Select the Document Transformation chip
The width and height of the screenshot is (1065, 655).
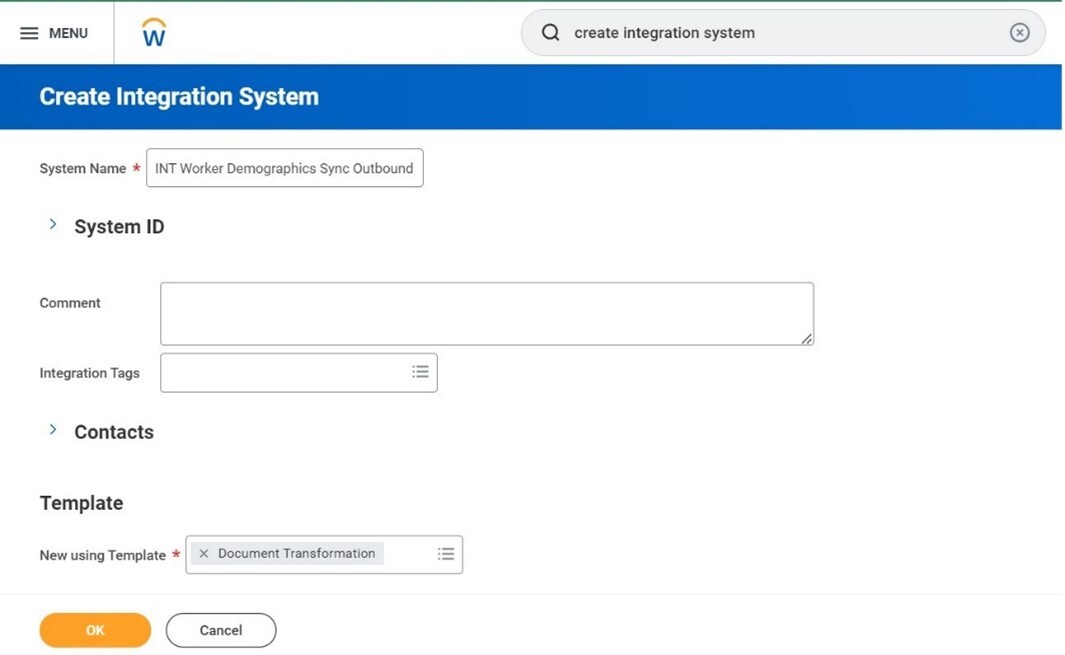coord(296,554)
